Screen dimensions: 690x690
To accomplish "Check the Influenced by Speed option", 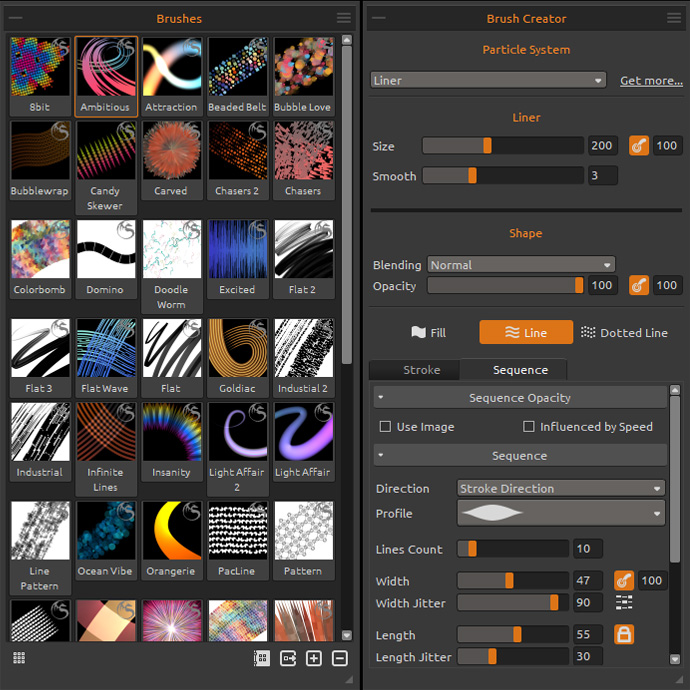I will click(x=529, y=427).
